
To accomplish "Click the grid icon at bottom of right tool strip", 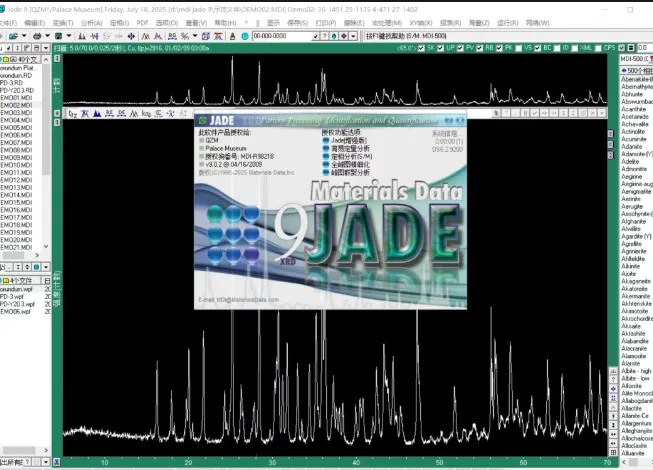I will click(x=613, y=453).
